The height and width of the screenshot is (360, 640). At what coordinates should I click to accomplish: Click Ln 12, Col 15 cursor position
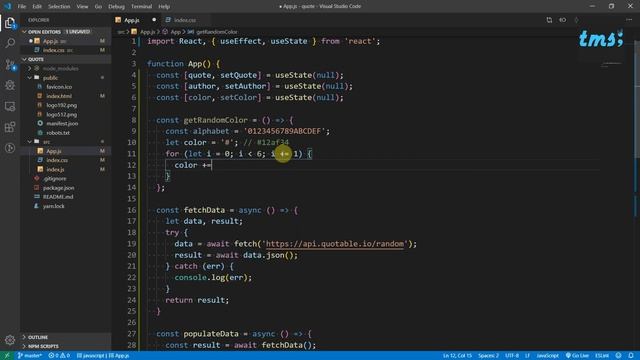pyautogui.click(x=457, y=356)
